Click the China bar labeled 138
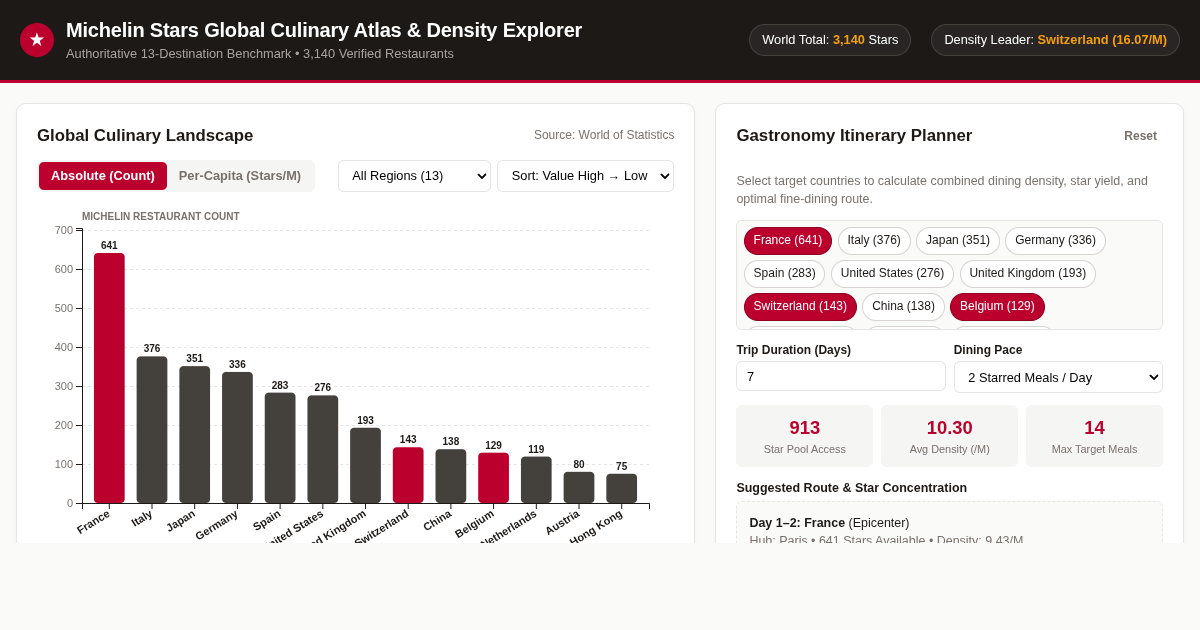The width and height of the screenshot is (1200, 630). [451, 476]
